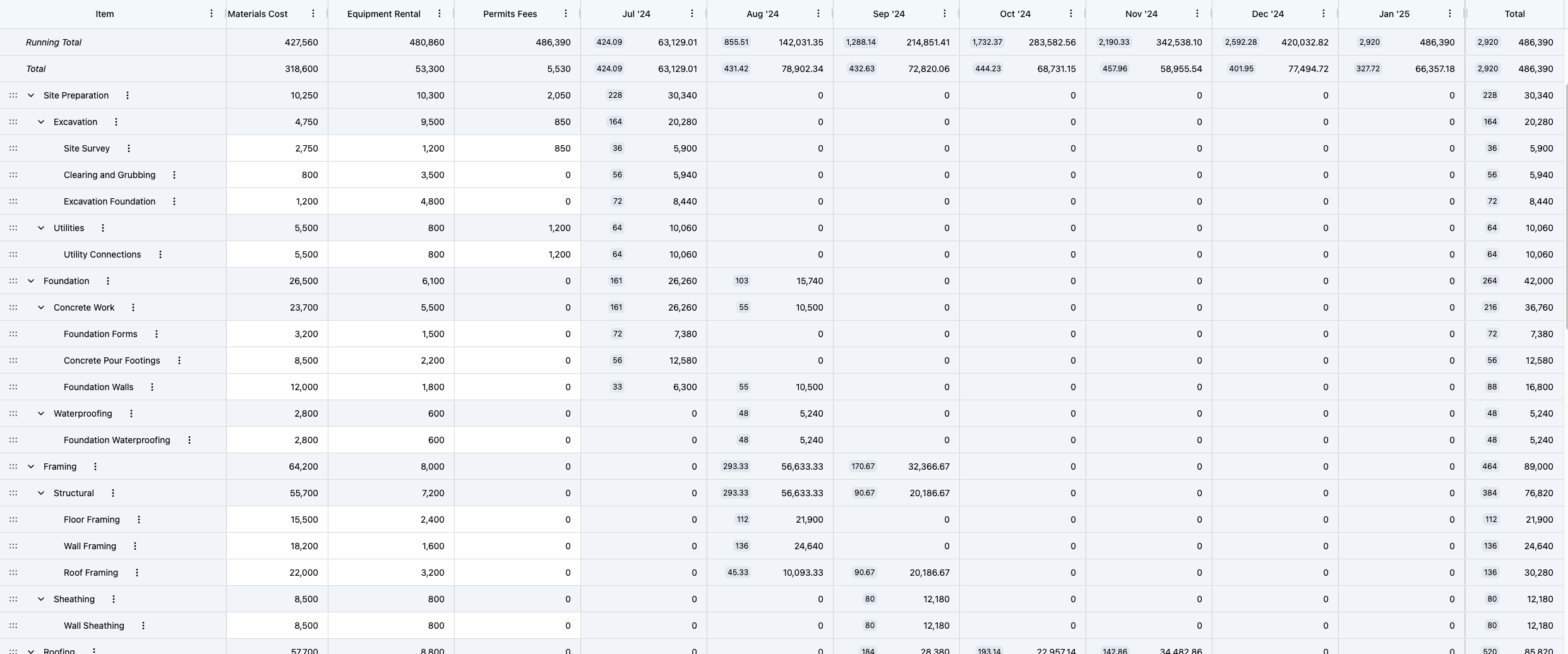Viewport: 1568px width, 654px height.
Task: Open the Oct '24 column menu
Action: click(1071, 13)
